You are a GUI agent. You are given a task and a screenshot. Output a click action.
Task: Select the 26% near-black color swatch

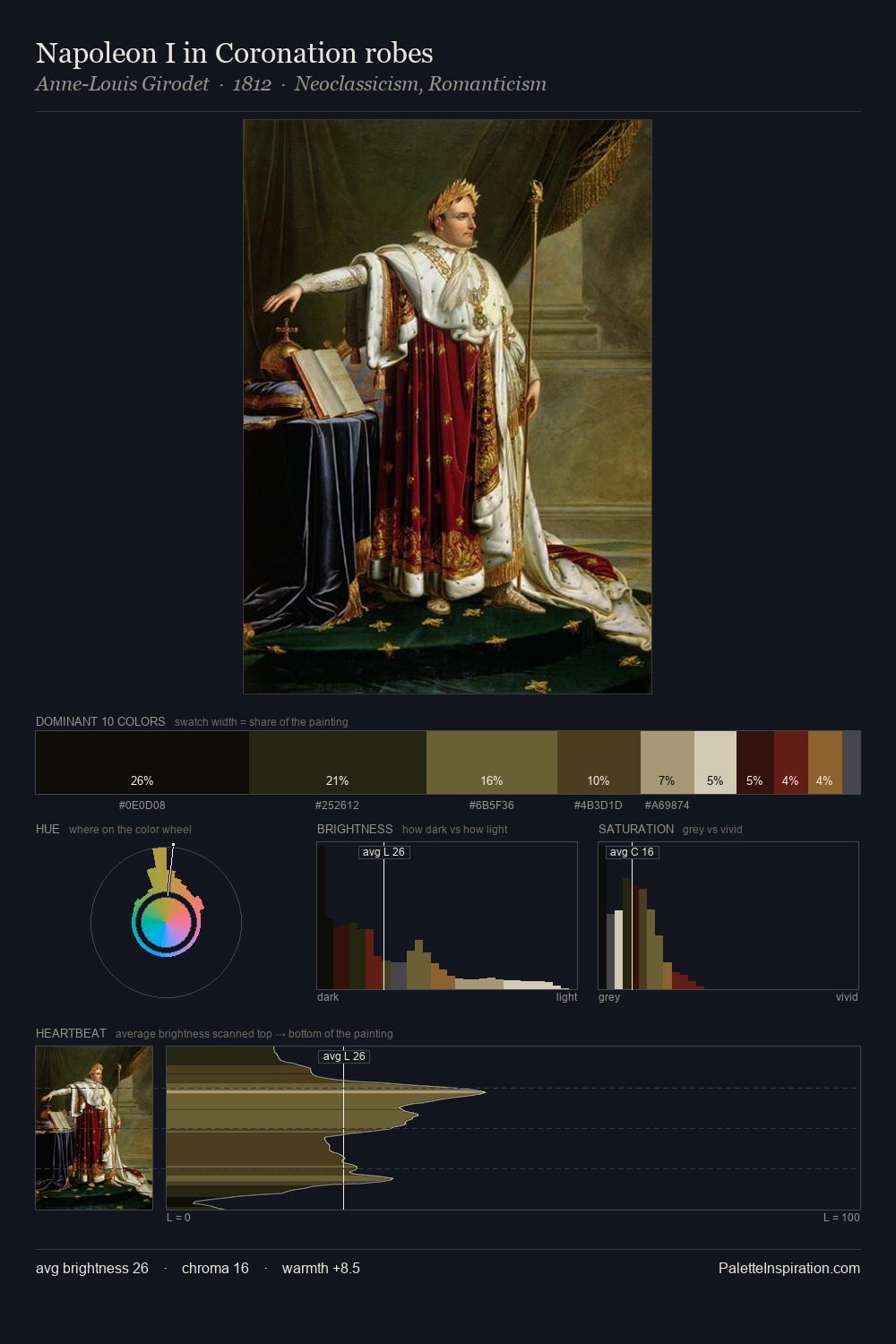[142, 762]
